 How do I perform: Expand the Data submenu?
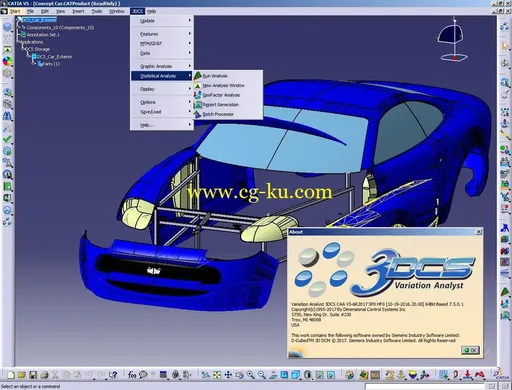coord(162,53)
